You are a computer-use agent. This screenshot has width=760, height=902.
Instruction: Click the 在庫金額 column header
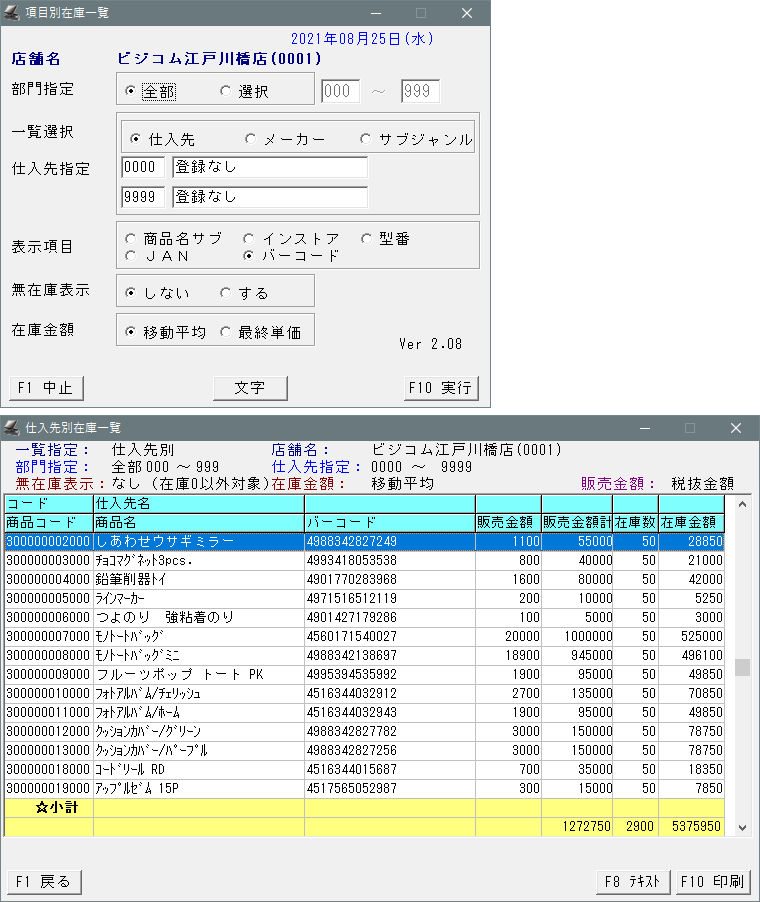click(x=690, y=522)
